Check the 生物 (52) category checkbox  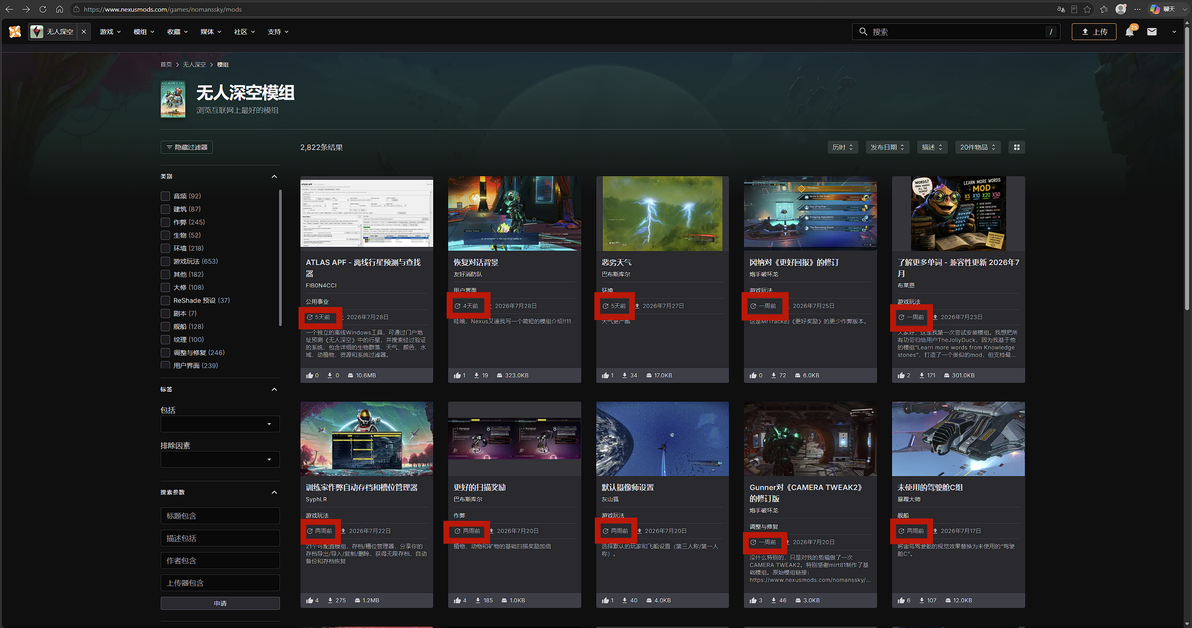pos(165,235)
